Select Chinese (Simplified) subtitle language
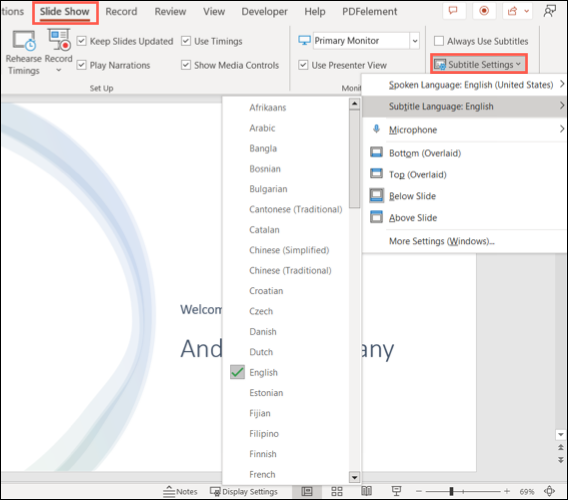568x500 pixels. point(289,250)
